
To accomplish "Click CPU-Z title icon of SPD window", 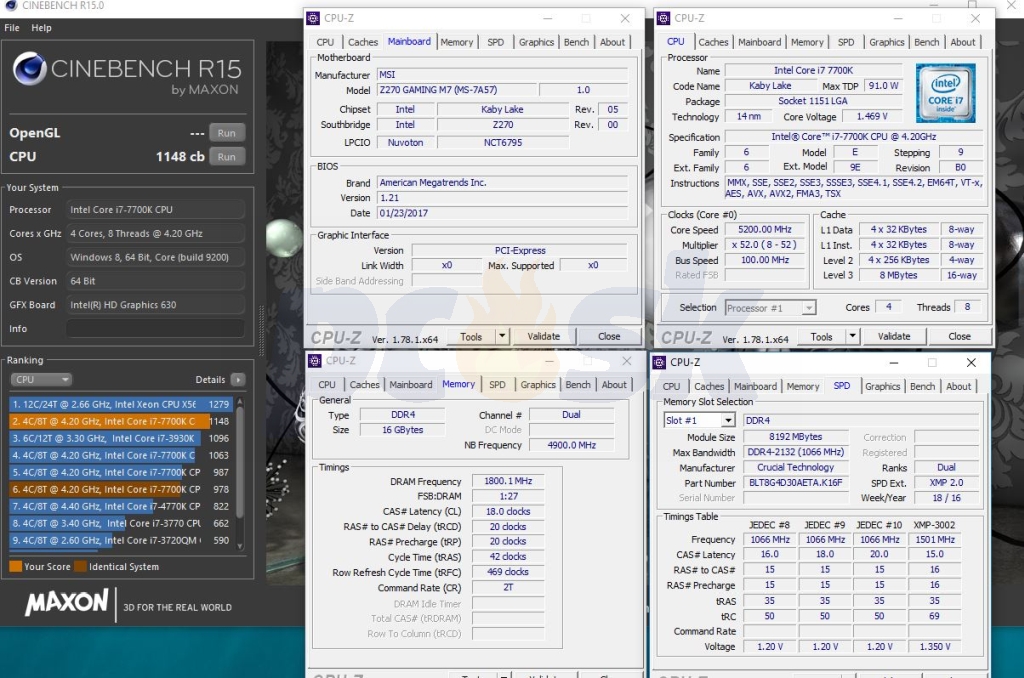I will tap(660, 363).
